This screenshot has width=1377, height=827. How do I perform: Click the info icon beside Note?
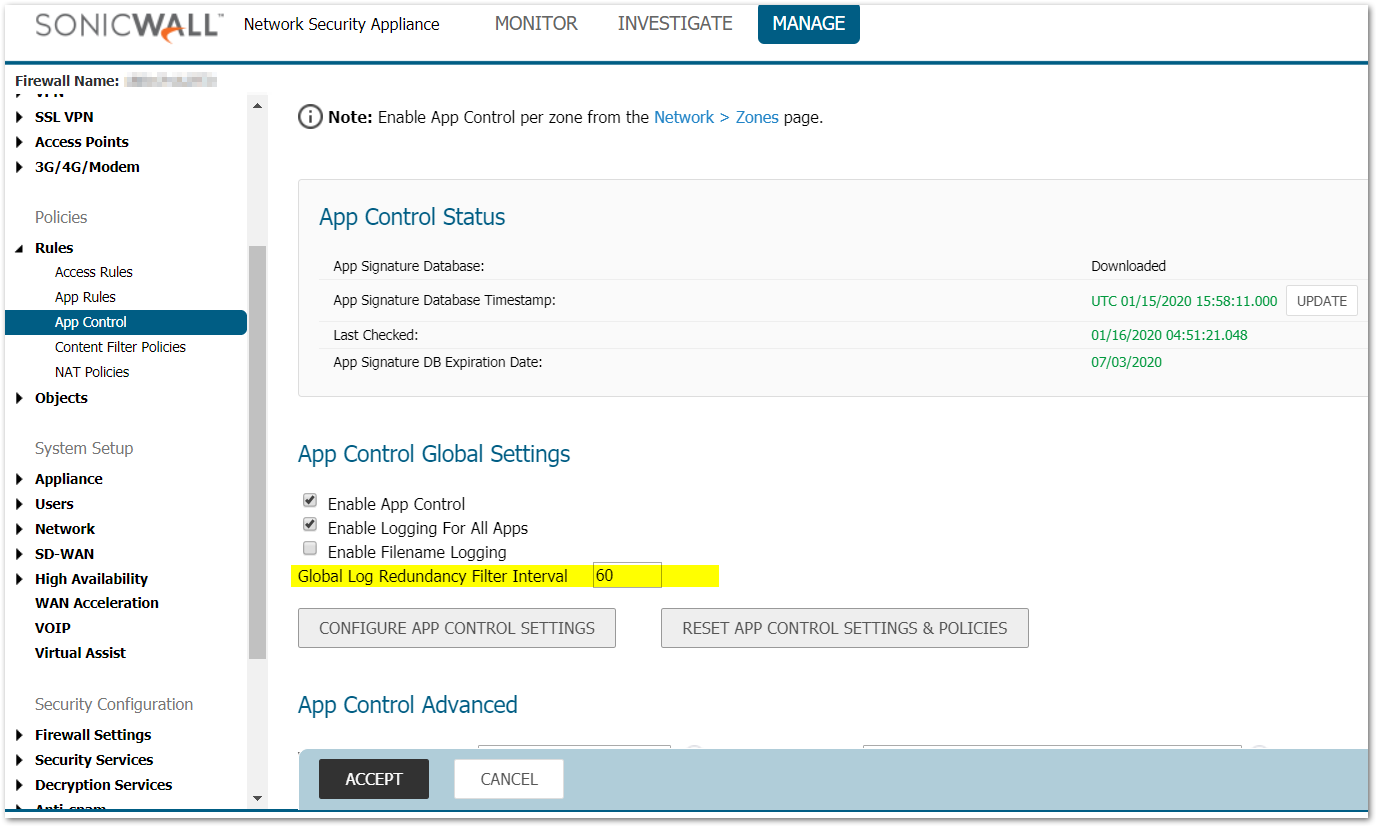click(x=311, y=117)
